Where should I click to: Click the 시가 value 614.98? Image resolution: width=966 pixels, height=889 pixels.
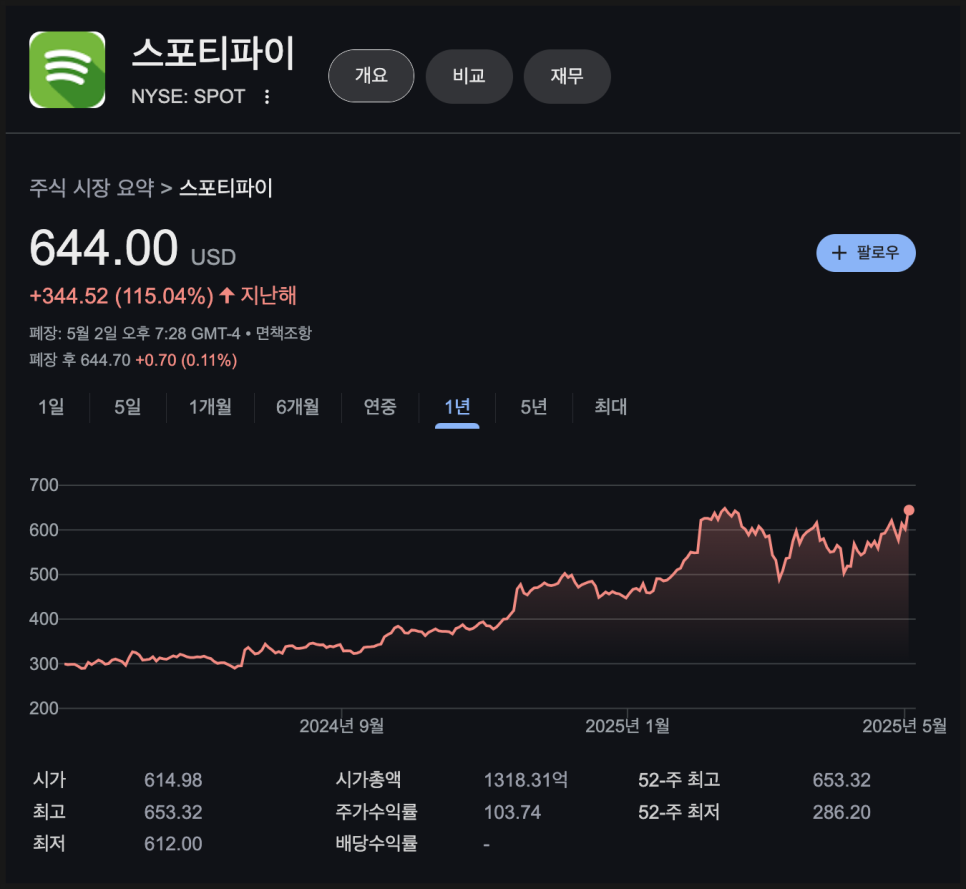[x=173, y=780]
